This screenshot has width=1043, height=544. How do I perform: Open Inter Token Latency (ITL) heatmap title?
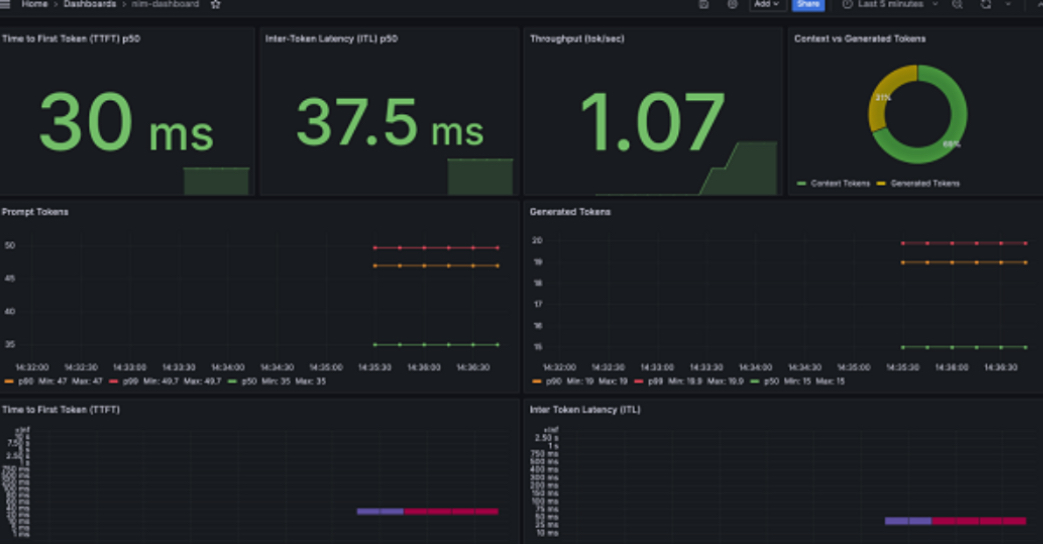[585, 410]
